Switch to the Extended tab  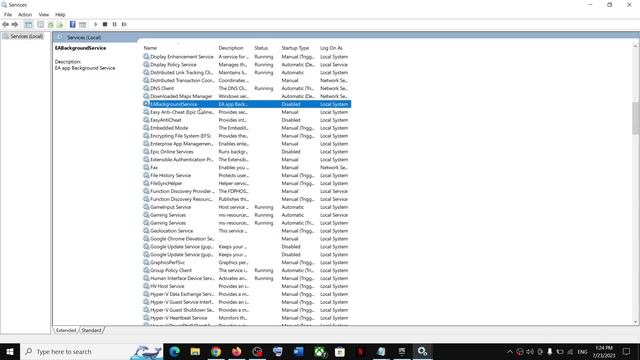66,330
